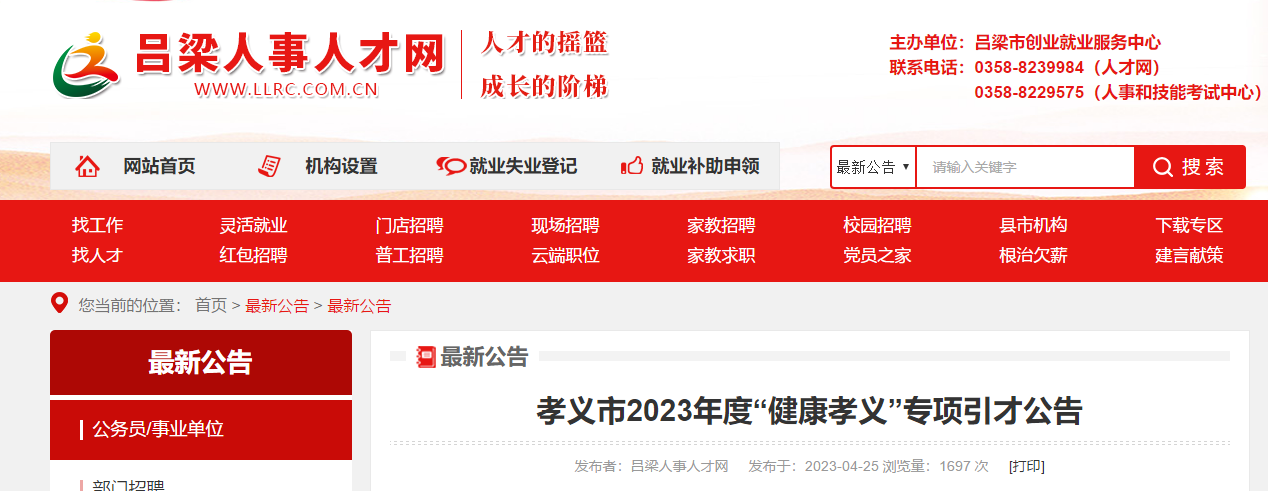
Task: Click the magnifier icon in search button
Action: (1162, 167)
